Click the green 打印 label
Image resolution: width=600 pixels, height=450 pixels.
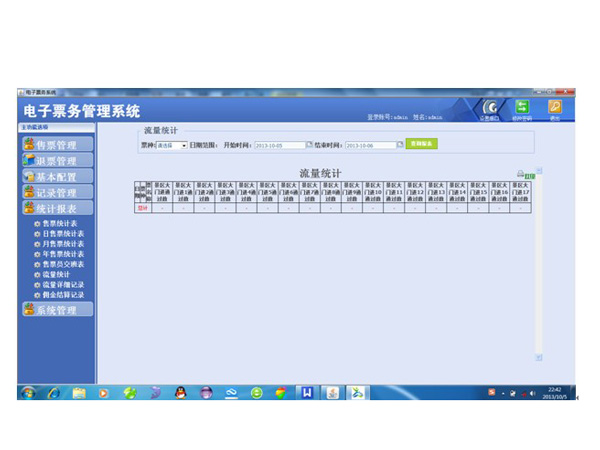[530, 176]
